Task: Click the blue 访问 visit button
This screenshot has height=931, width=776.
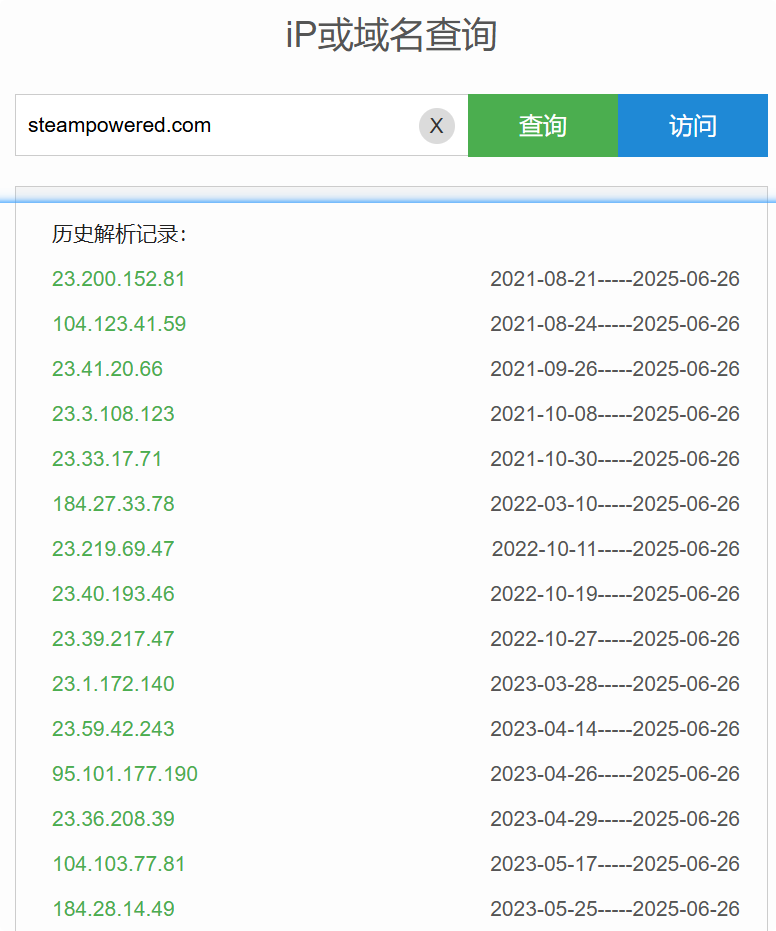Action: 692,126
